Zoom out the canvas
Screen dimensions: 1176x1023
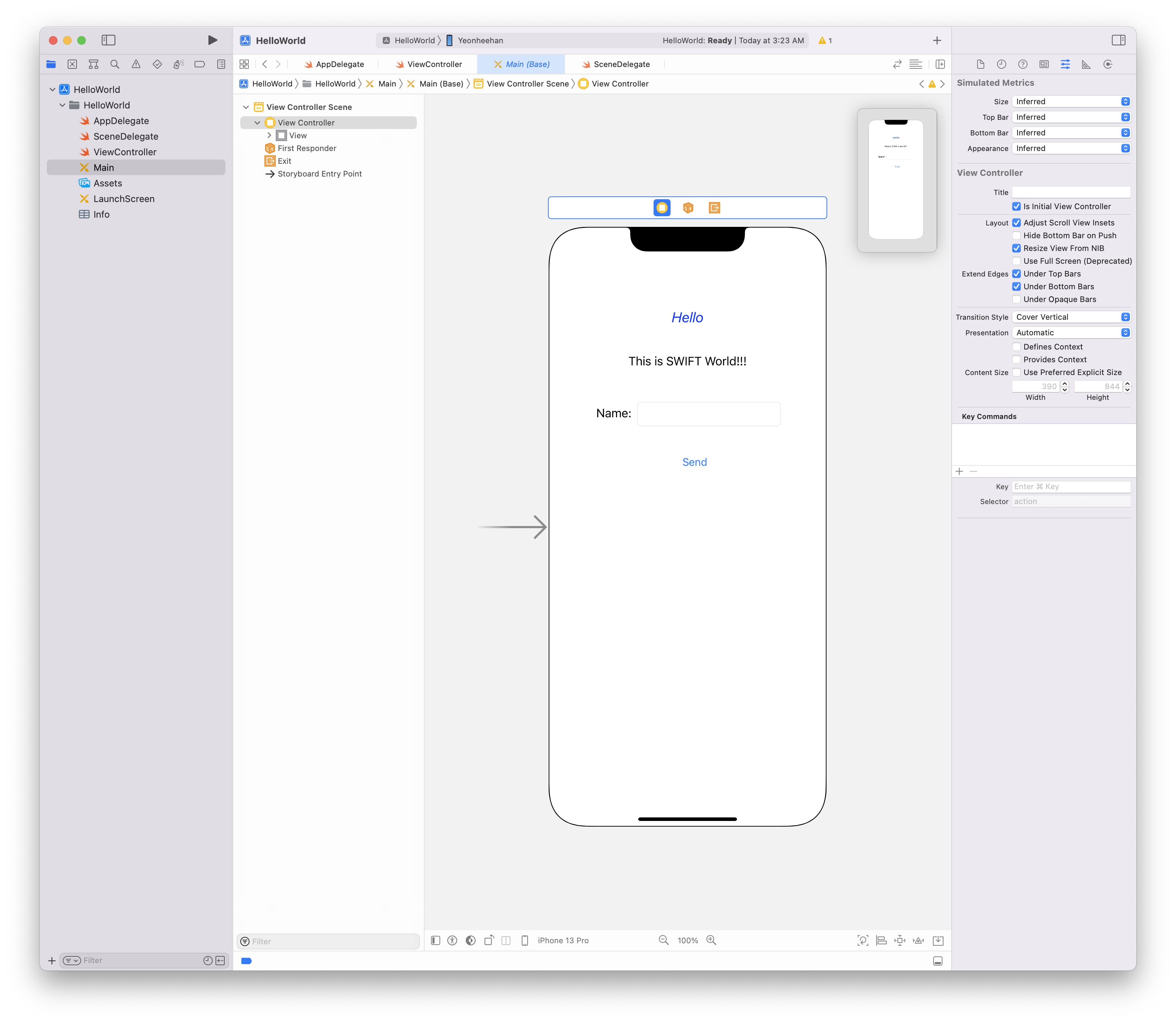coord(663,940)
